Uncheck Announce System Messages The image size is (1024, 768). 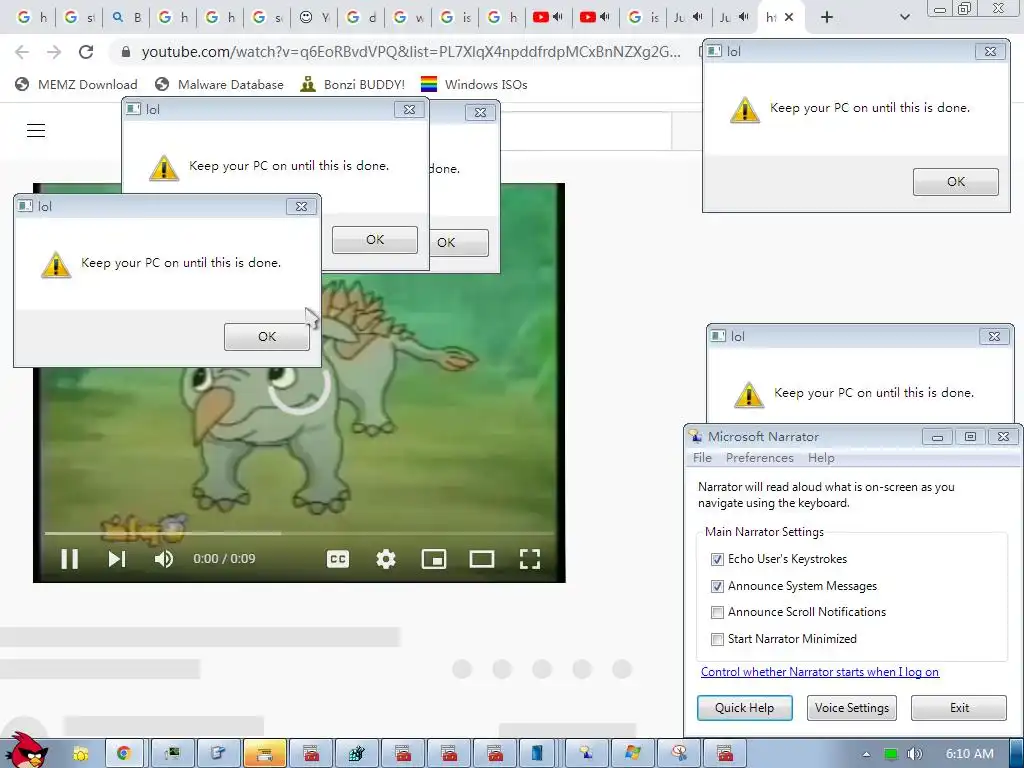click(x=717, y=586)
